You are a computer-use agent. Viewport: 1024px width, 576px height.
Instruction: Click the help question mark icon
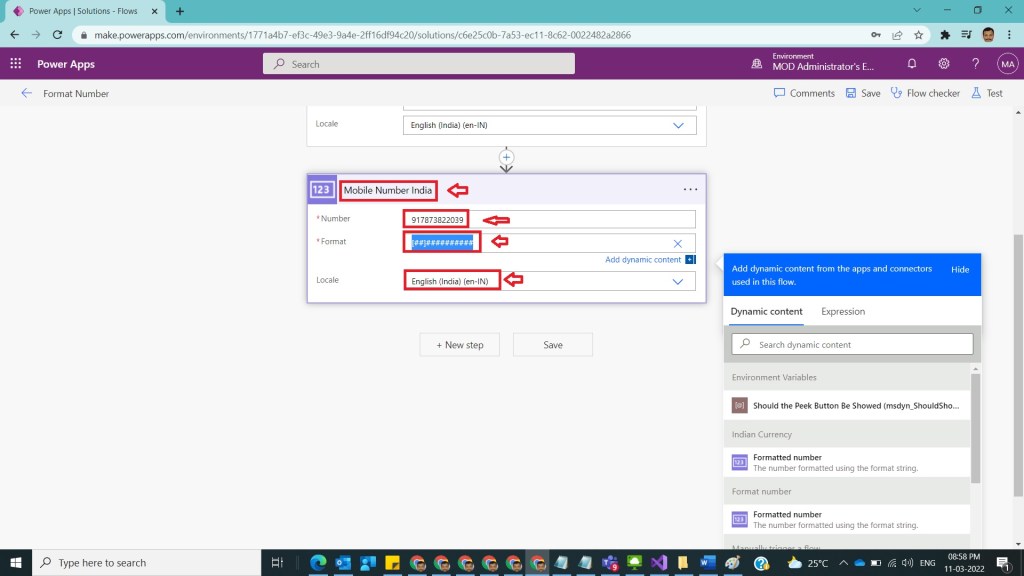coord(975,63)
